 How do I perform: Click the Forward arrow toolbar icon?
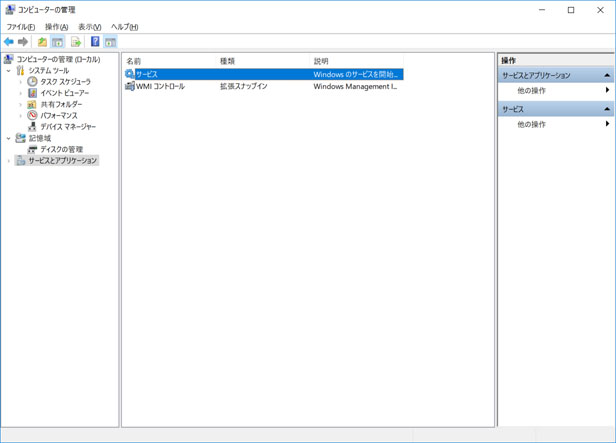[23, 42]
